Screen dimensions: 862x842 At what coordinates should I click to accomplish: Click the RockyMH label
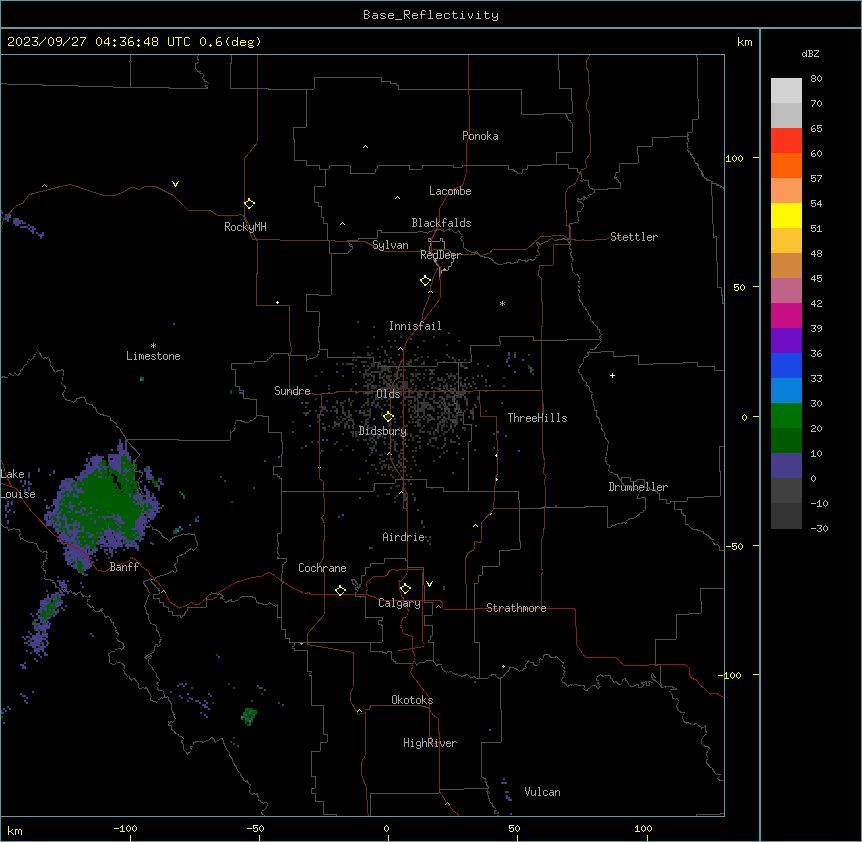[245, 227]
